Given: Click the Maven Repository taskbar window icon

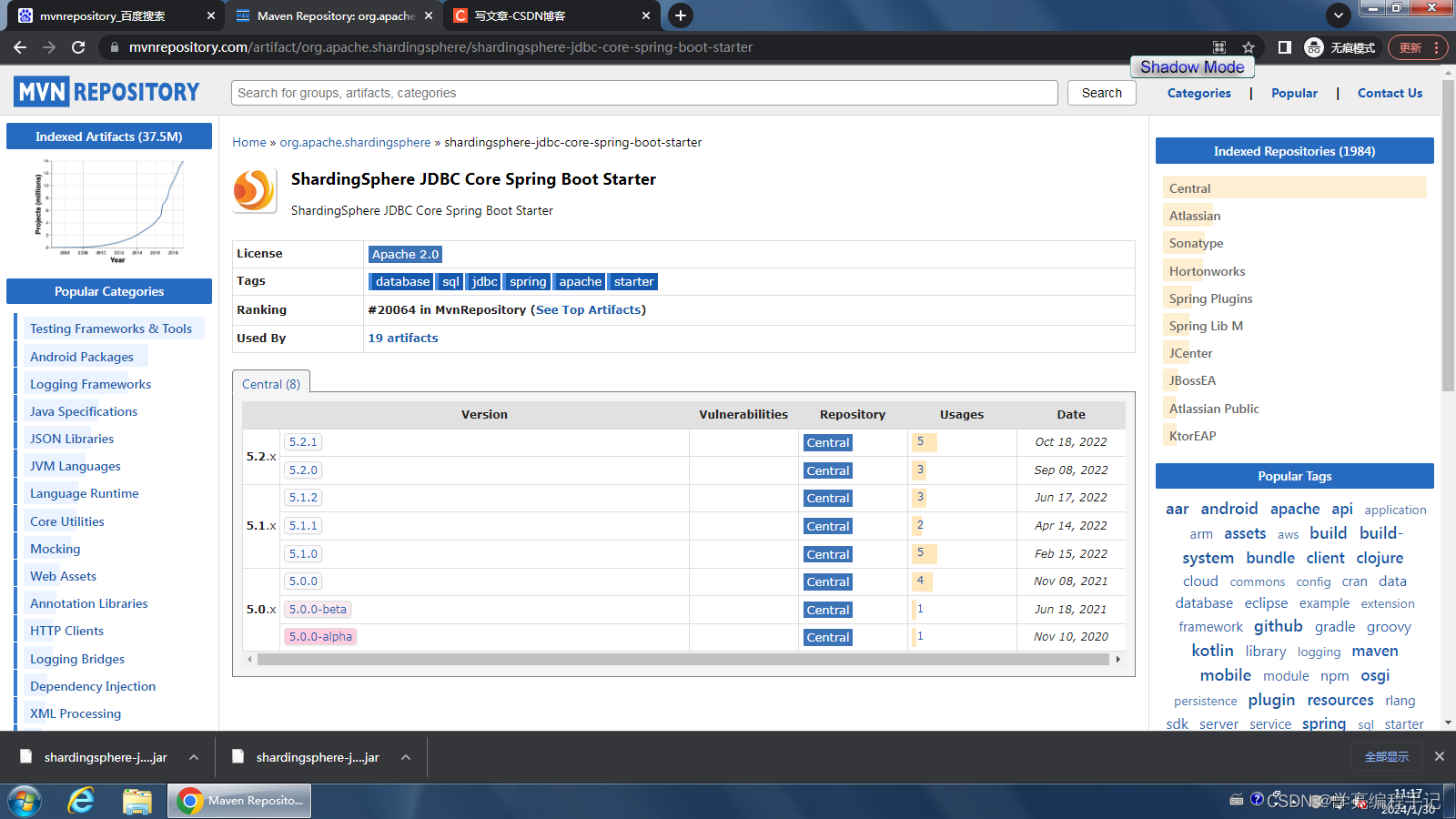Looking at the screenshot, I should [238, 800].
